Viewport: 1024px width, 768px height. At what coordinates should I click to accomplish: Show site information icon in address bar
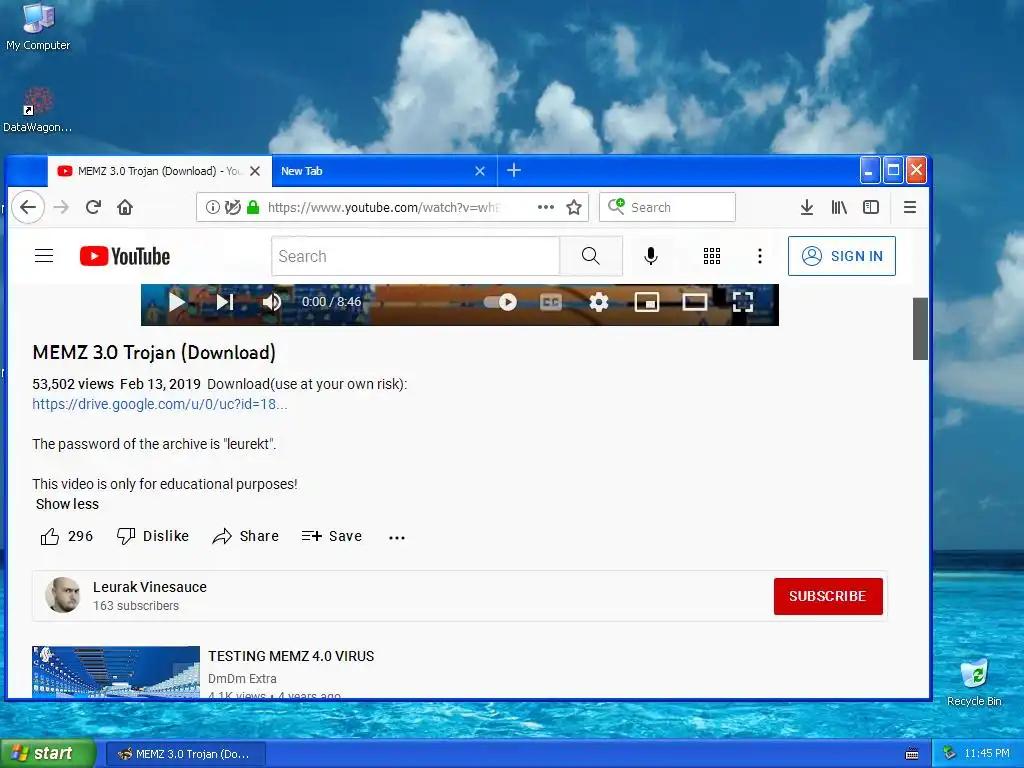[212, 208]
